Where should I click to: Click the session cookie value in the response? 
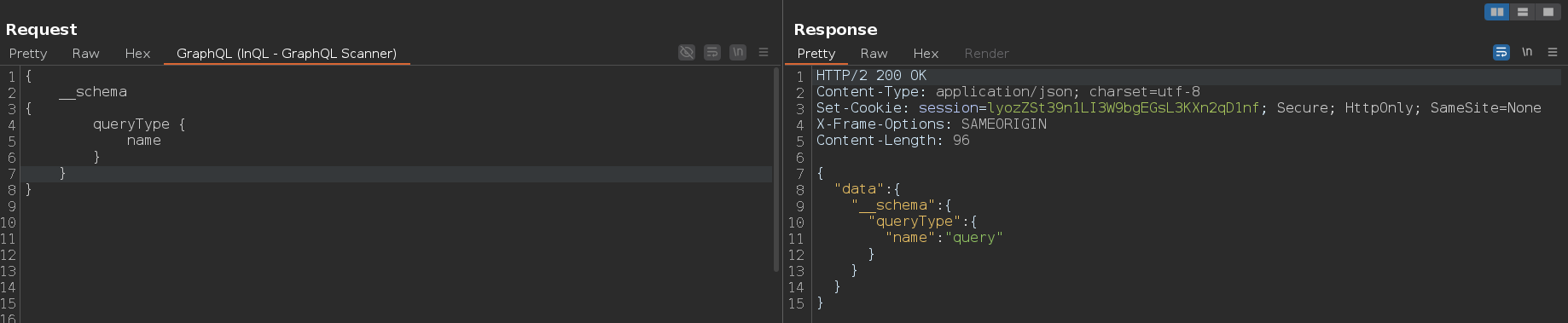(1123, 108)
